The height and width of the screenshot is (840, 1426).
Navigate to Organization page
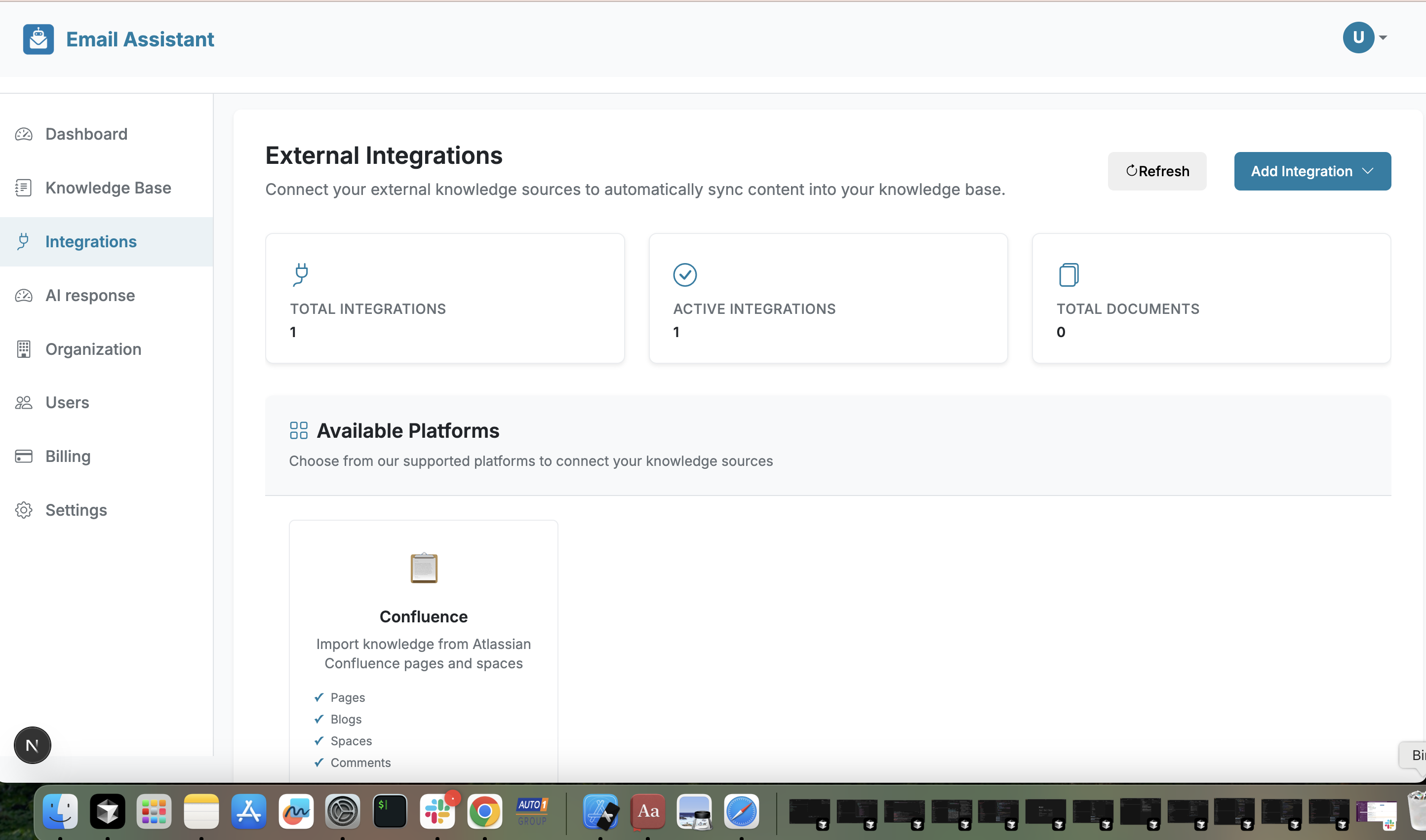(107, 349)
